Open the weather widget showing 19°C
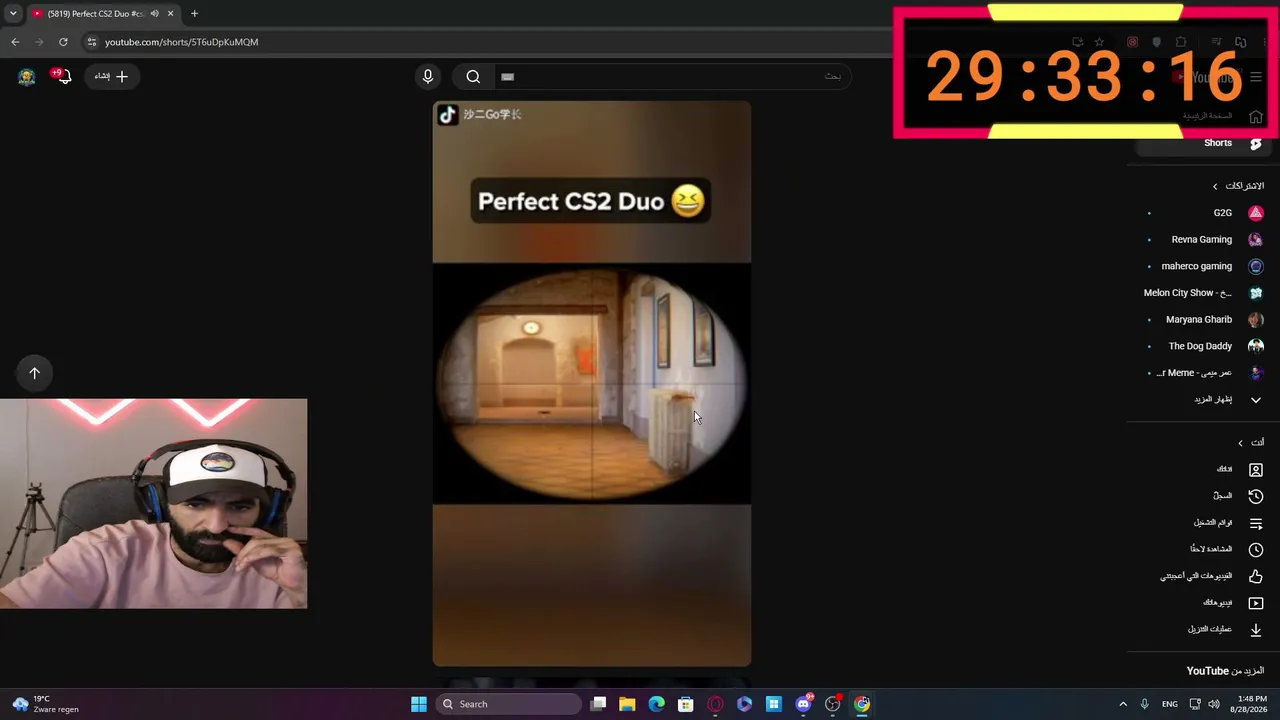 (x=44, y=704)
